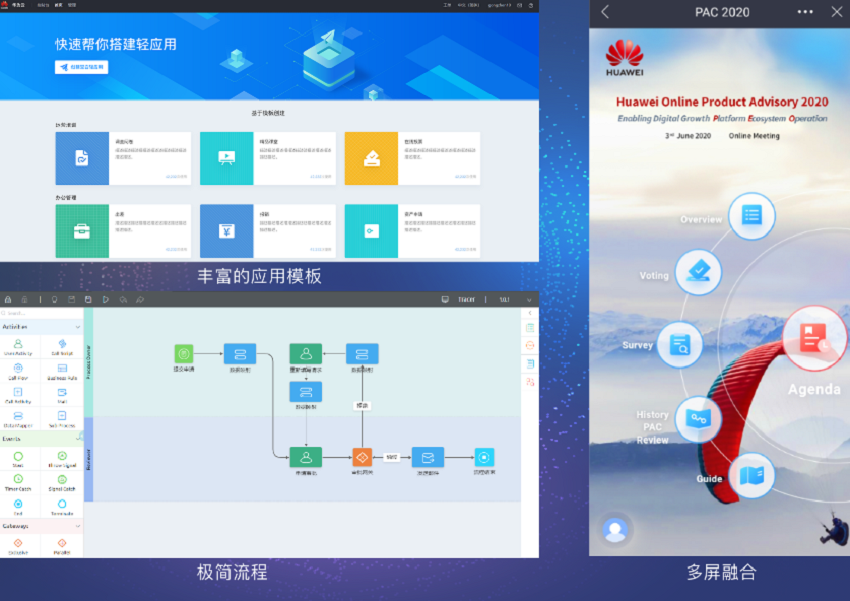Select the Exclusive gateway palette item

(18, 546)
